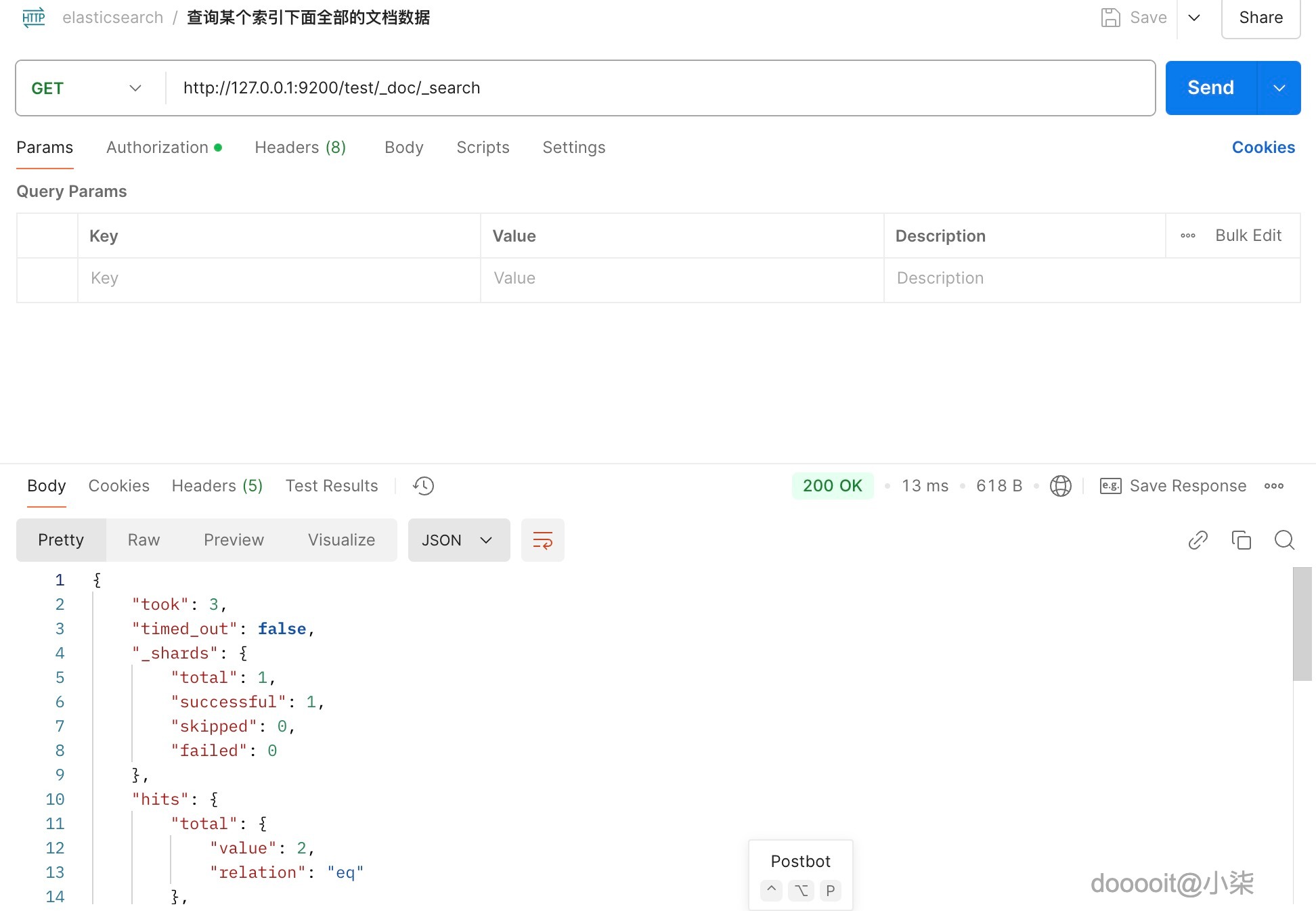Screen dimensions: 1316x911
Task: Click the Share button
Action: coord(1260,18)
